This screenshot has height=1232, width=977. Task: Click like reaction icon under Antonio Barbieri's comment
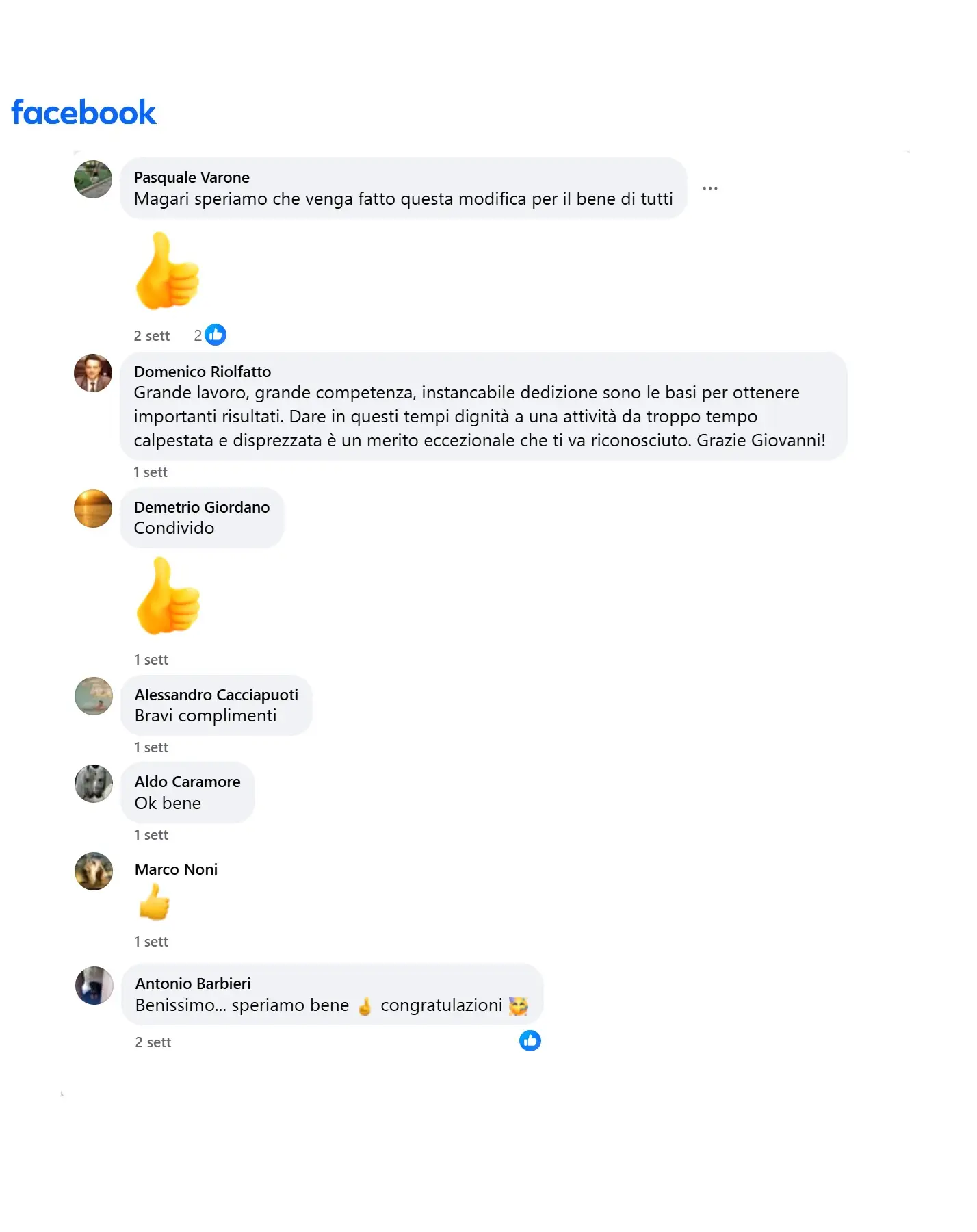pyautogui.click(x=530, y=1041)
